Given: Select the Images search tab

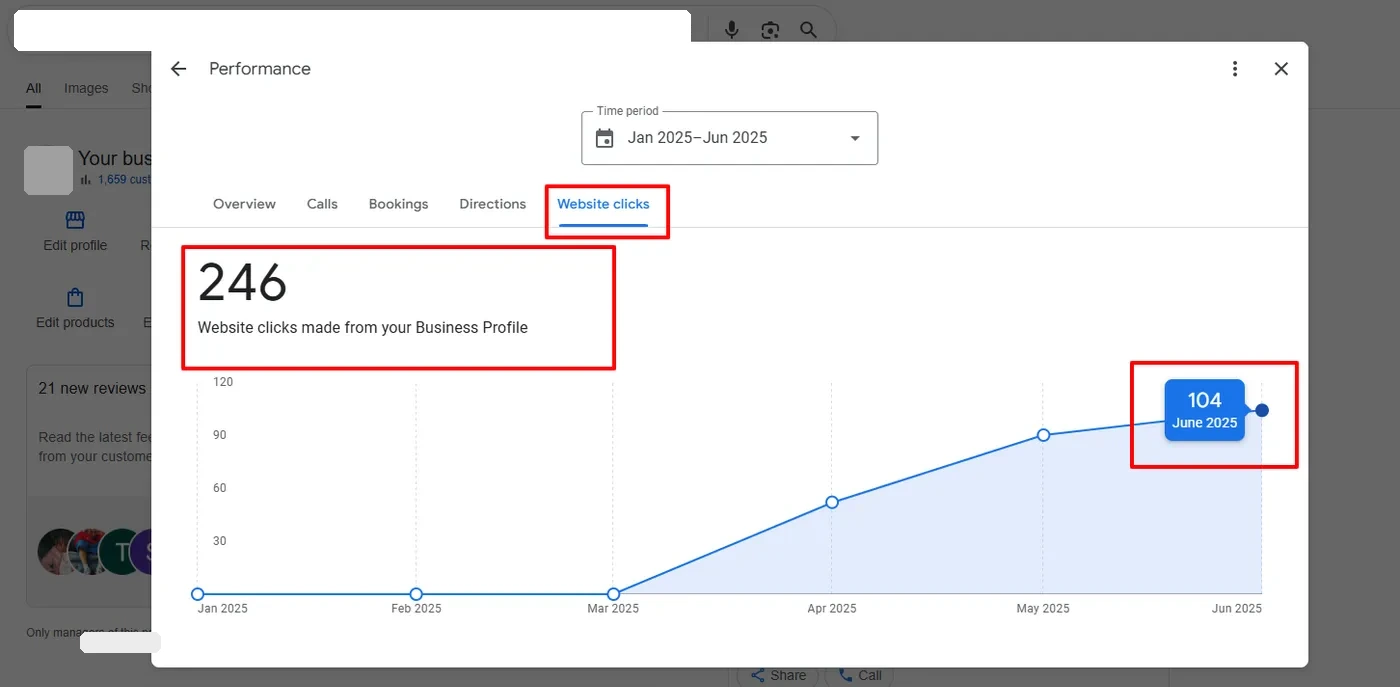Looking at the screenshot, I should point(86,88).
